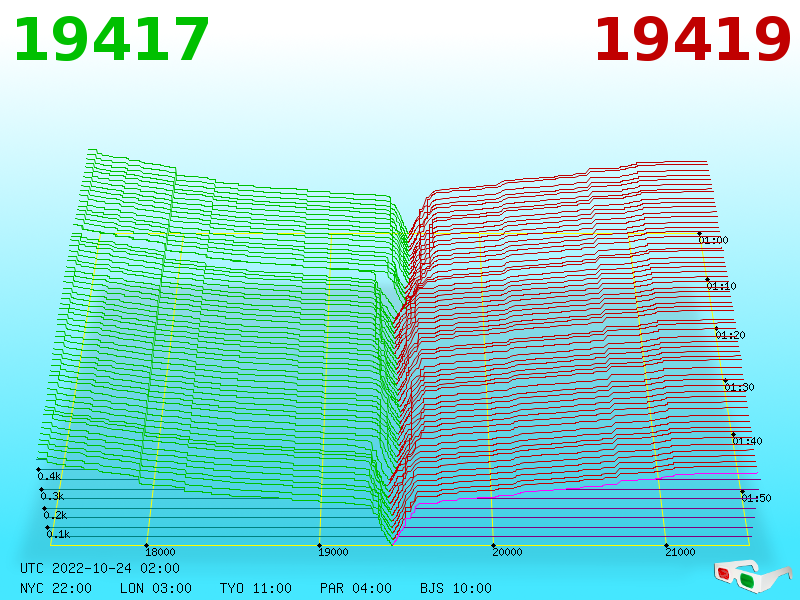The height and width of the screenshot is (600, 800).
Task: Click the BJS 10:00 time label
Action: 456,588
